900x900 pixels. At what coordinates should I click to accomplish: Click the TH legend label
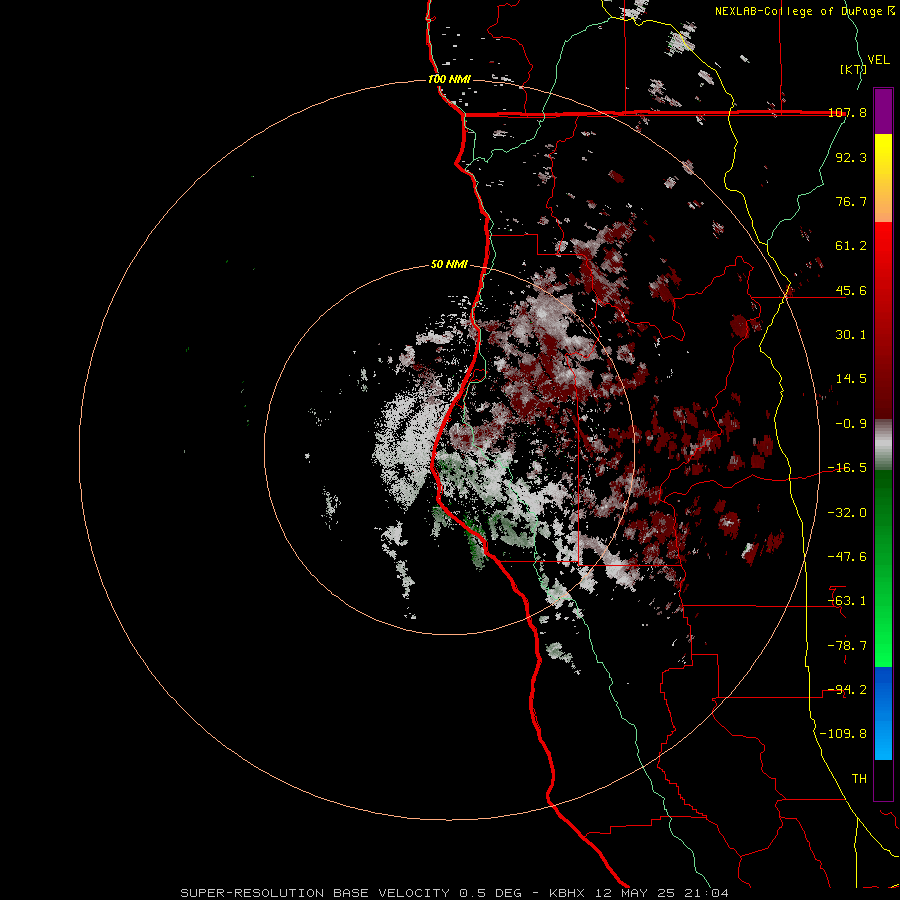[859, 779]
